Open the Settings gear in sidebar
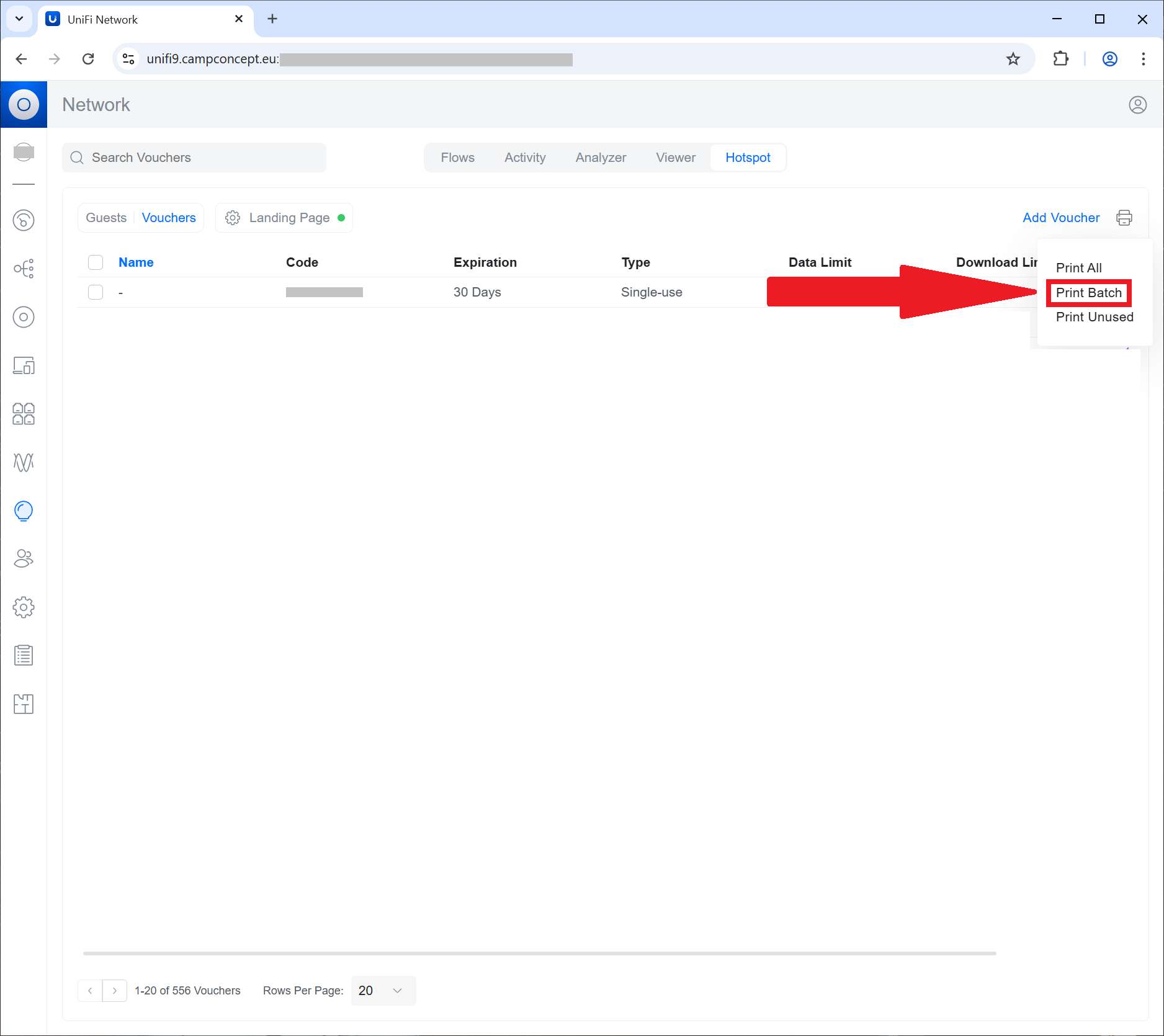The width and height of the screenshot is (1164, 1036). (x=24, y=607)
